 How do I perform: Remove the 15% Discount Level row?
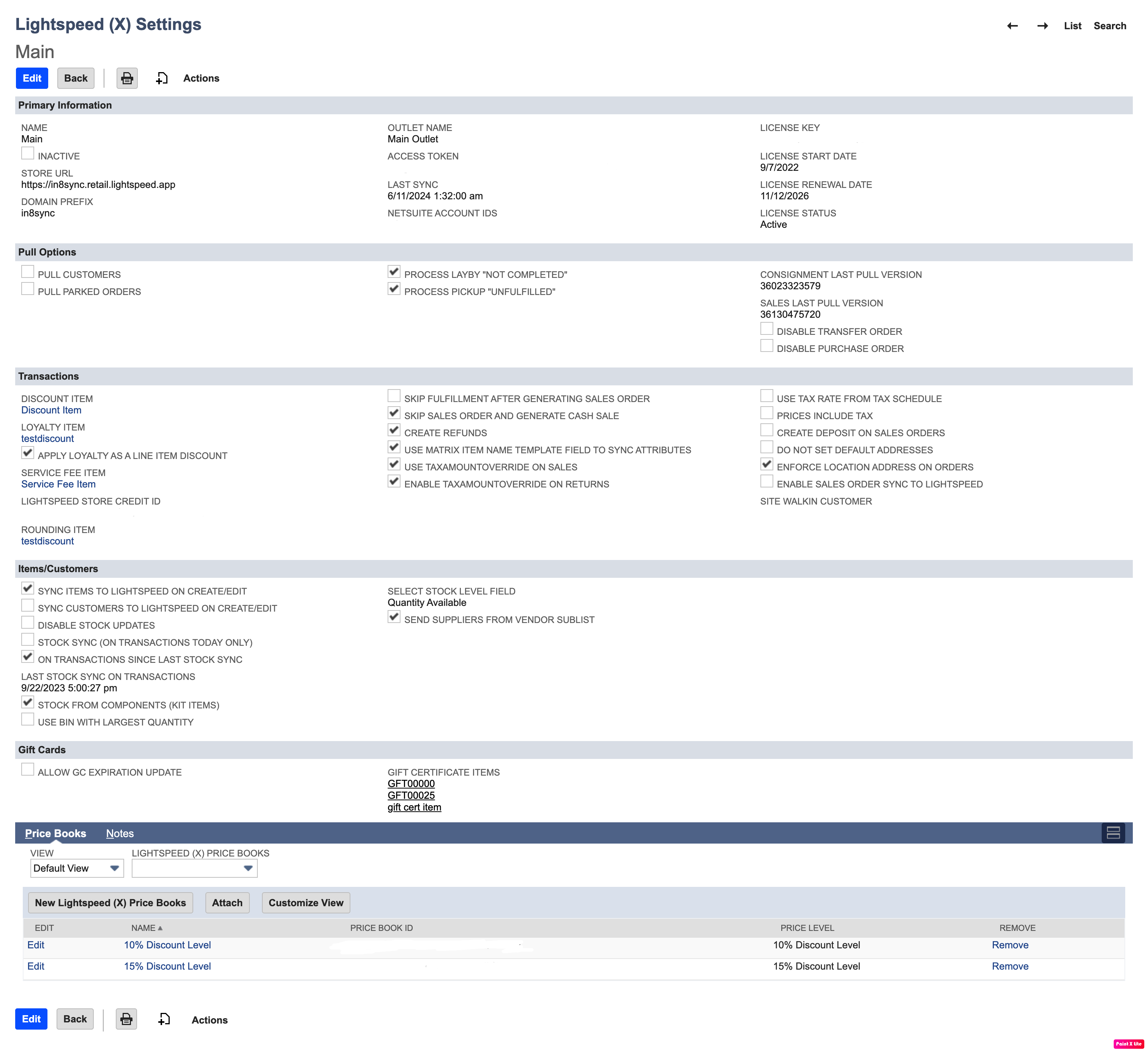pos(1010,966)
